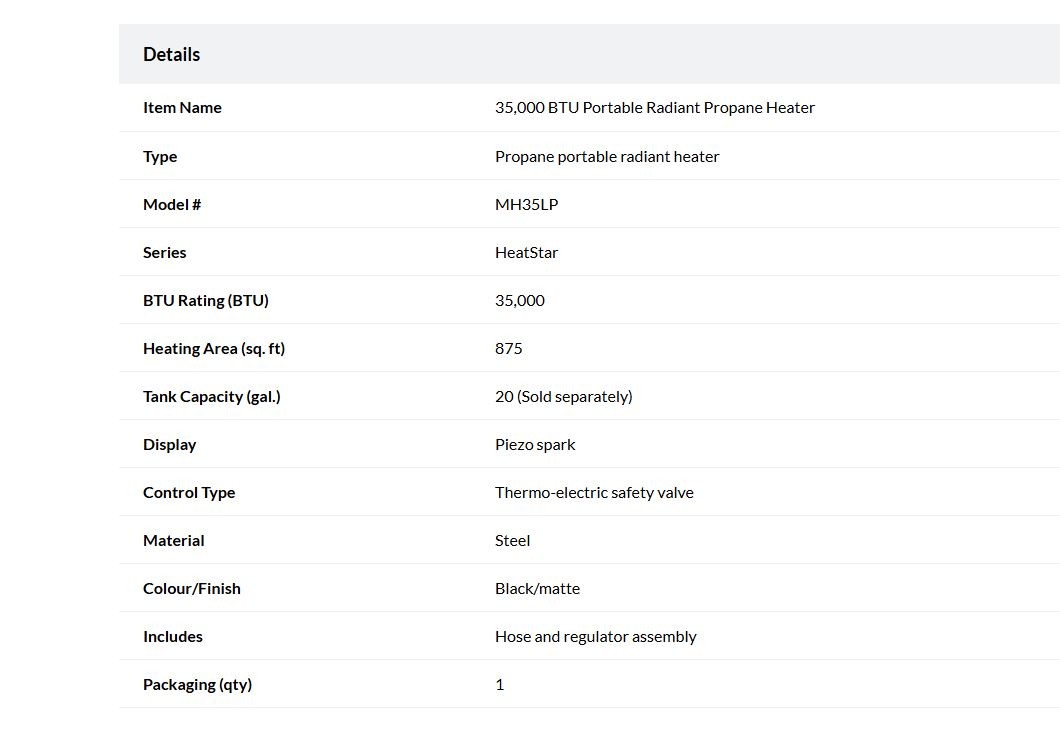This screenshot has width=1060, height=740.
Task: Select the 35,000 BTU rating value
Action: point(520,300)
